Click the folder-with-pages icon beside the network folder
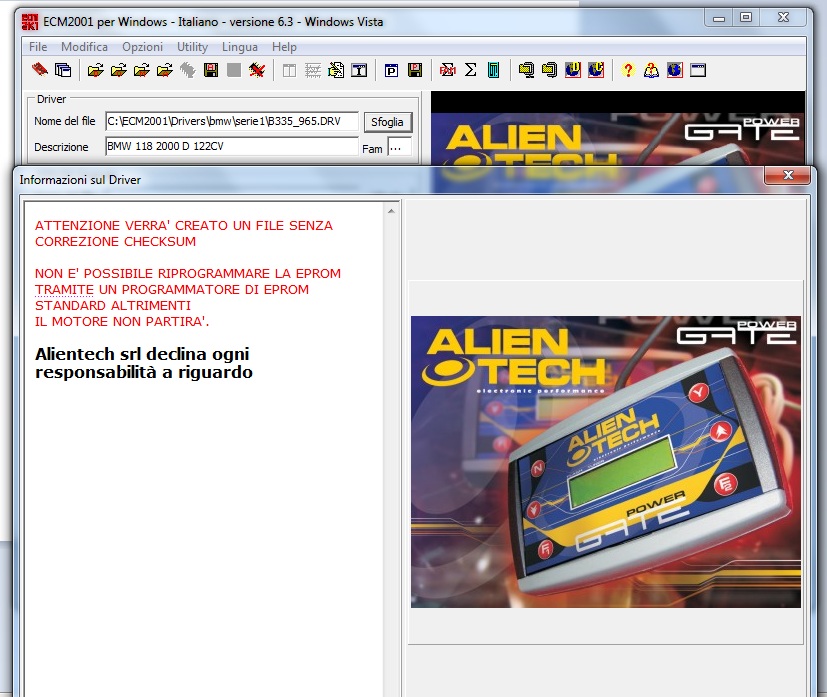The height and width of the screenshot is (697, 827). (550, 70)
